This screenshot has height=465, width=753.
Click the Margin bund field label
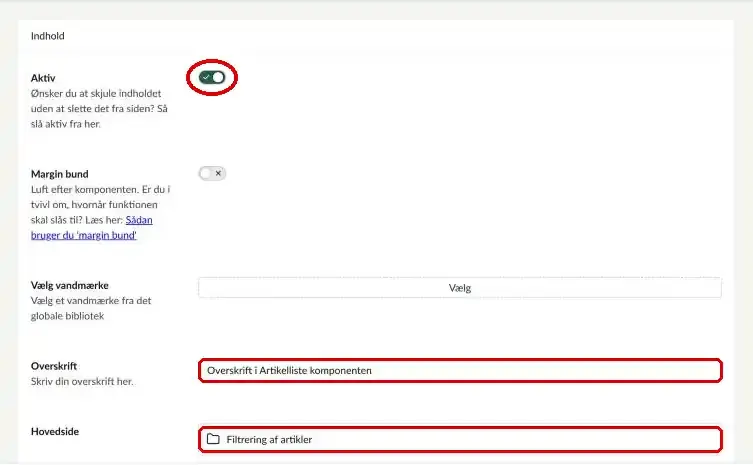click(60, 174)
